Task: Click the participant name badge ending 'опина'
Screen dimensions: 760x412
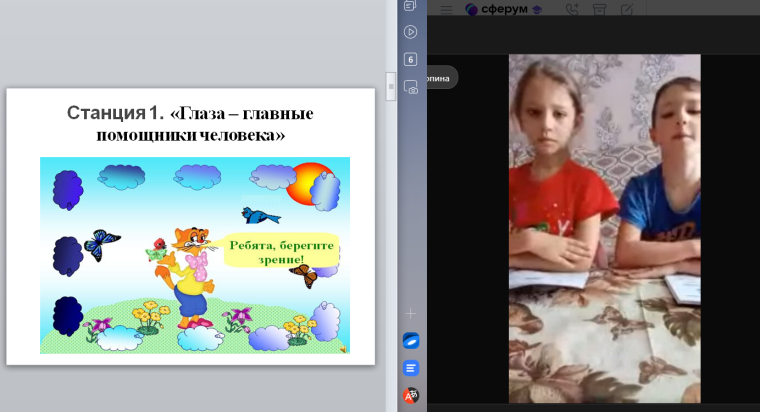Action: click(442, 78)
